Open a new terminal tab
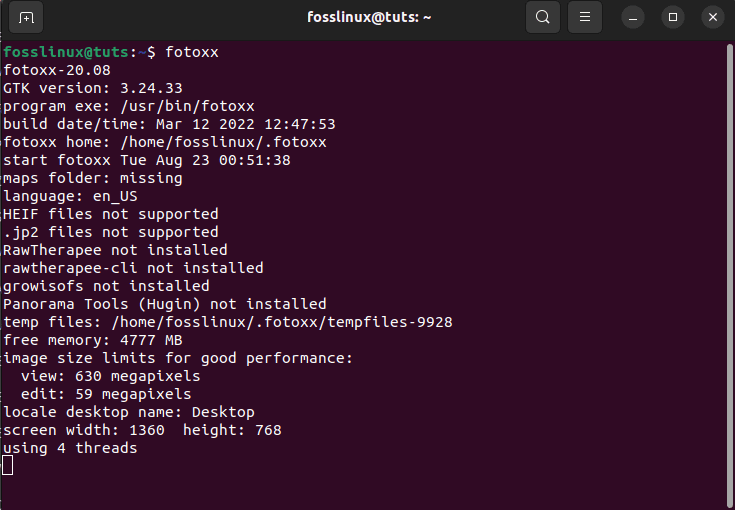 26,17
